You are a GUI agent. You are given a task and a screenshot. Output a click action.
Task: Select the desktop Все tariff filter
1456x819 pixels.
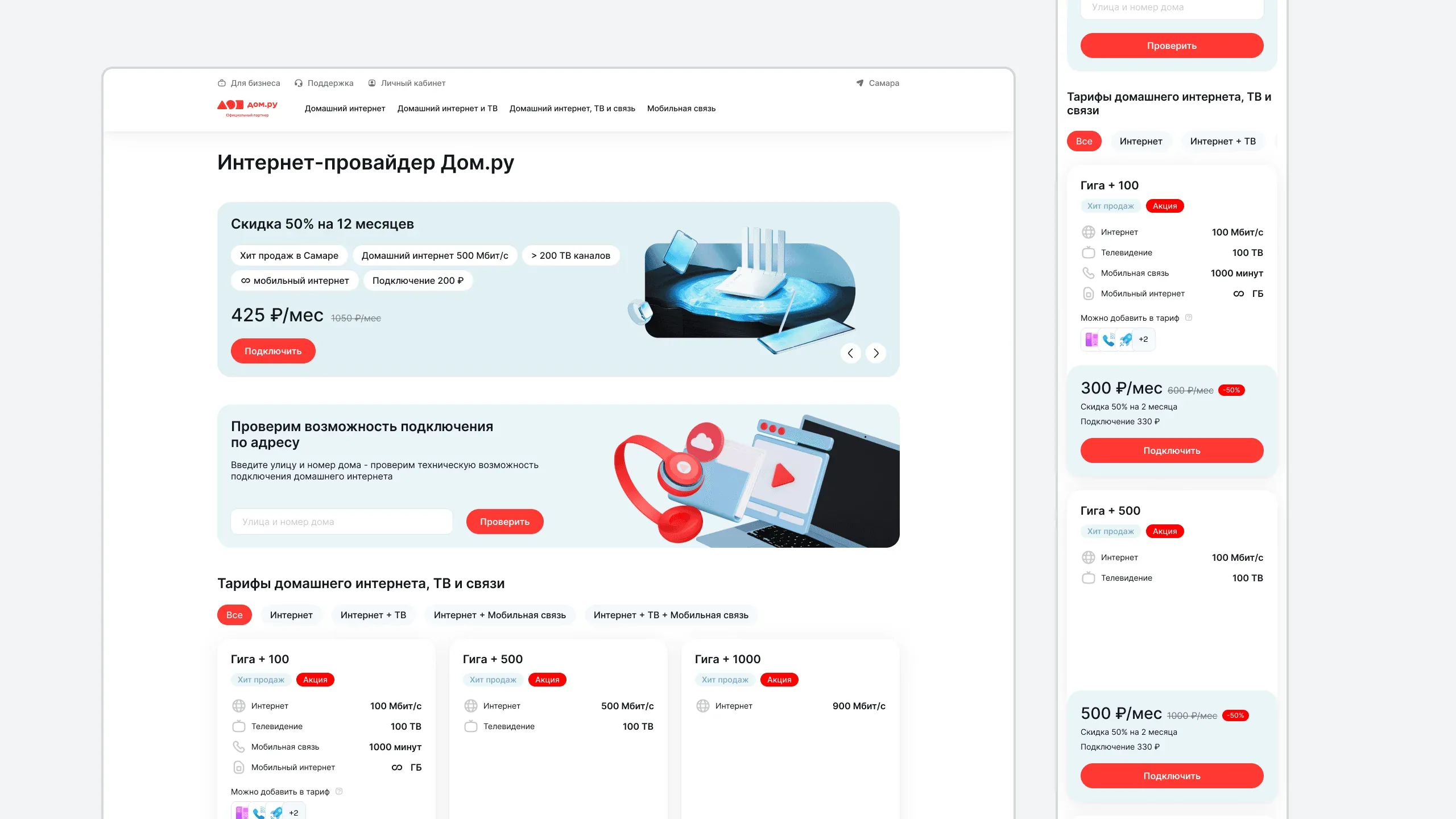(234, 615)
